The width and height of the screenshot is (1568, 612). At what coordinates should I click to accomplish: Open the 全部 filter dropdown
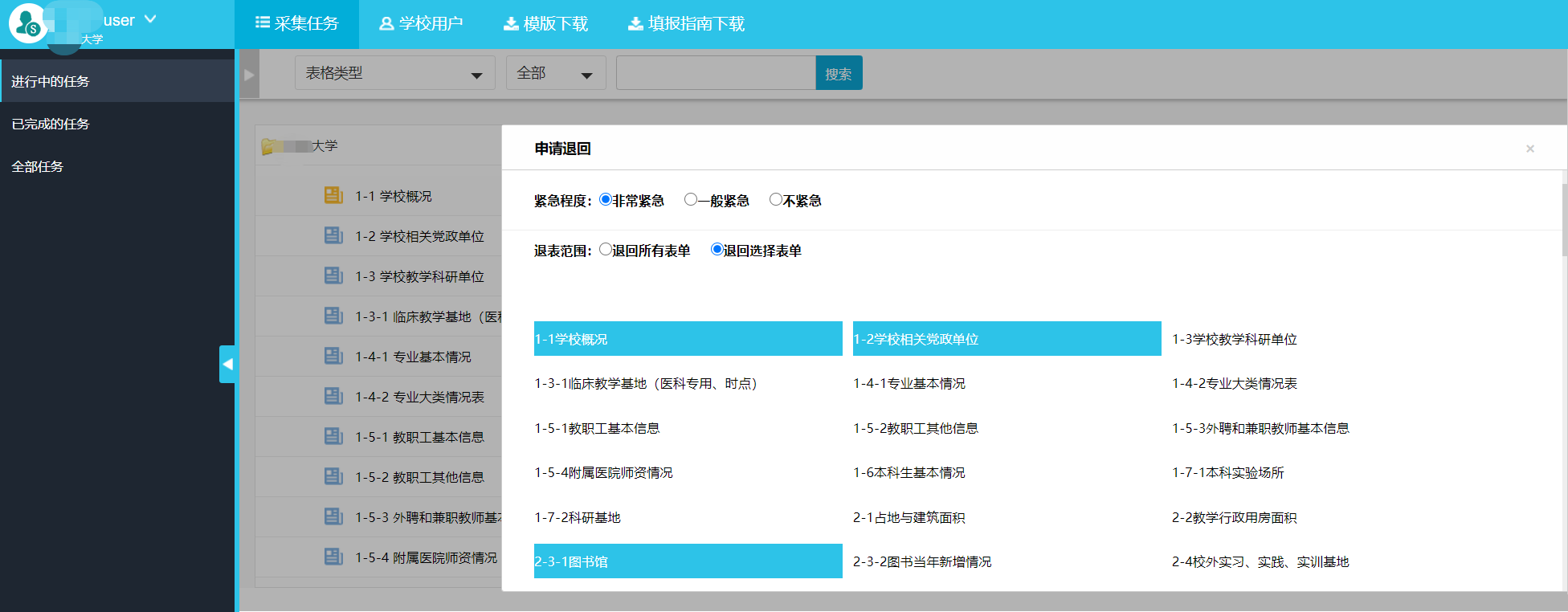tap(555, 73)
